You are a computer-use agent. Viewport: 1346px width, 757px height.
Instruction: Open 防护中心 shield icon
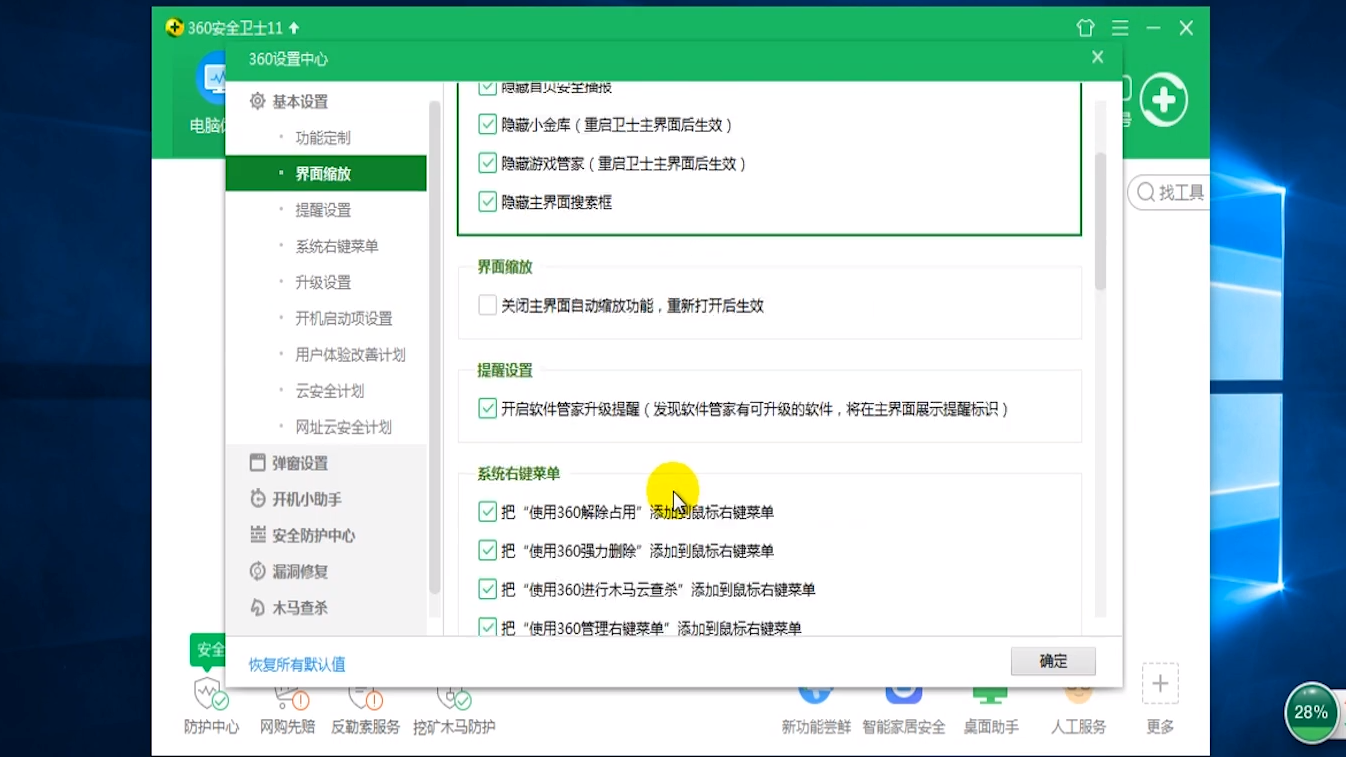[210, 692]
